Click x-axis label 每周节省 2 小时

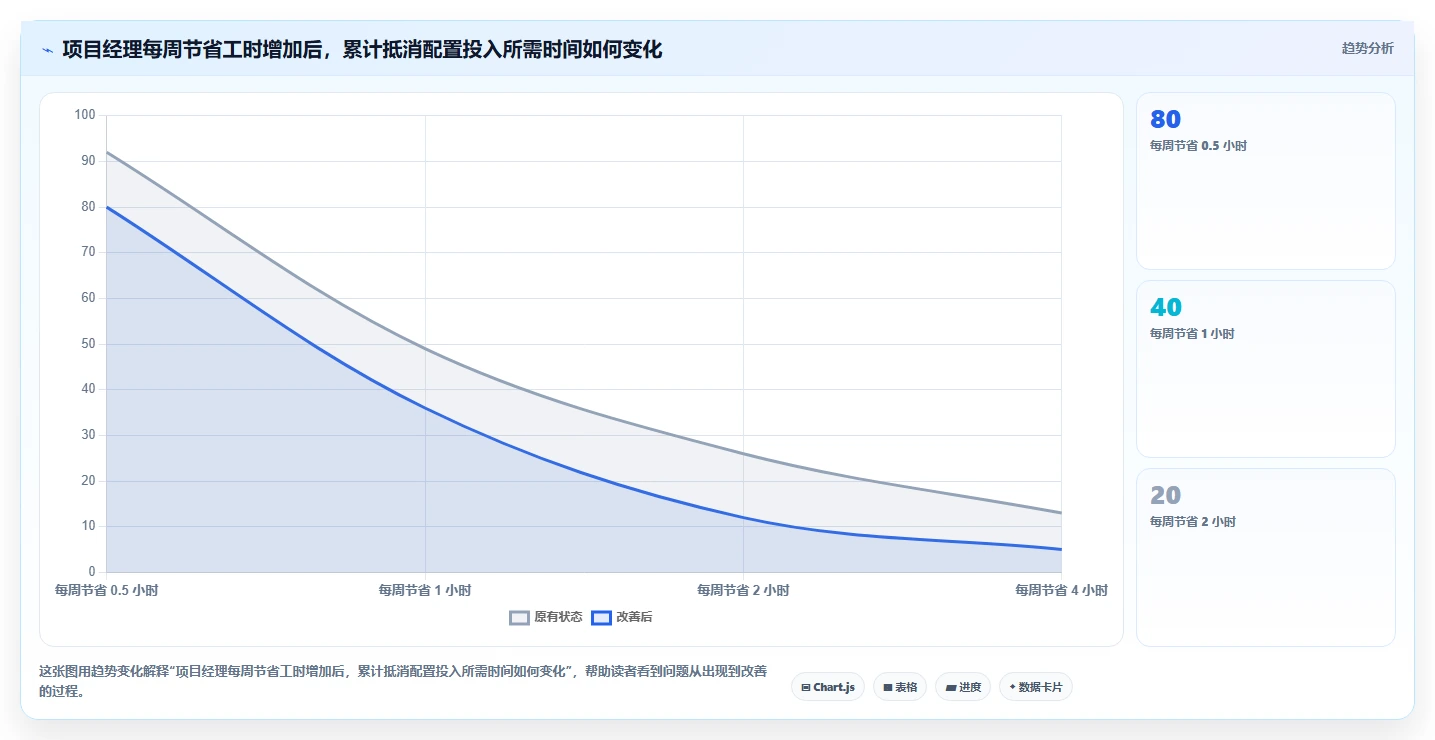743,591
